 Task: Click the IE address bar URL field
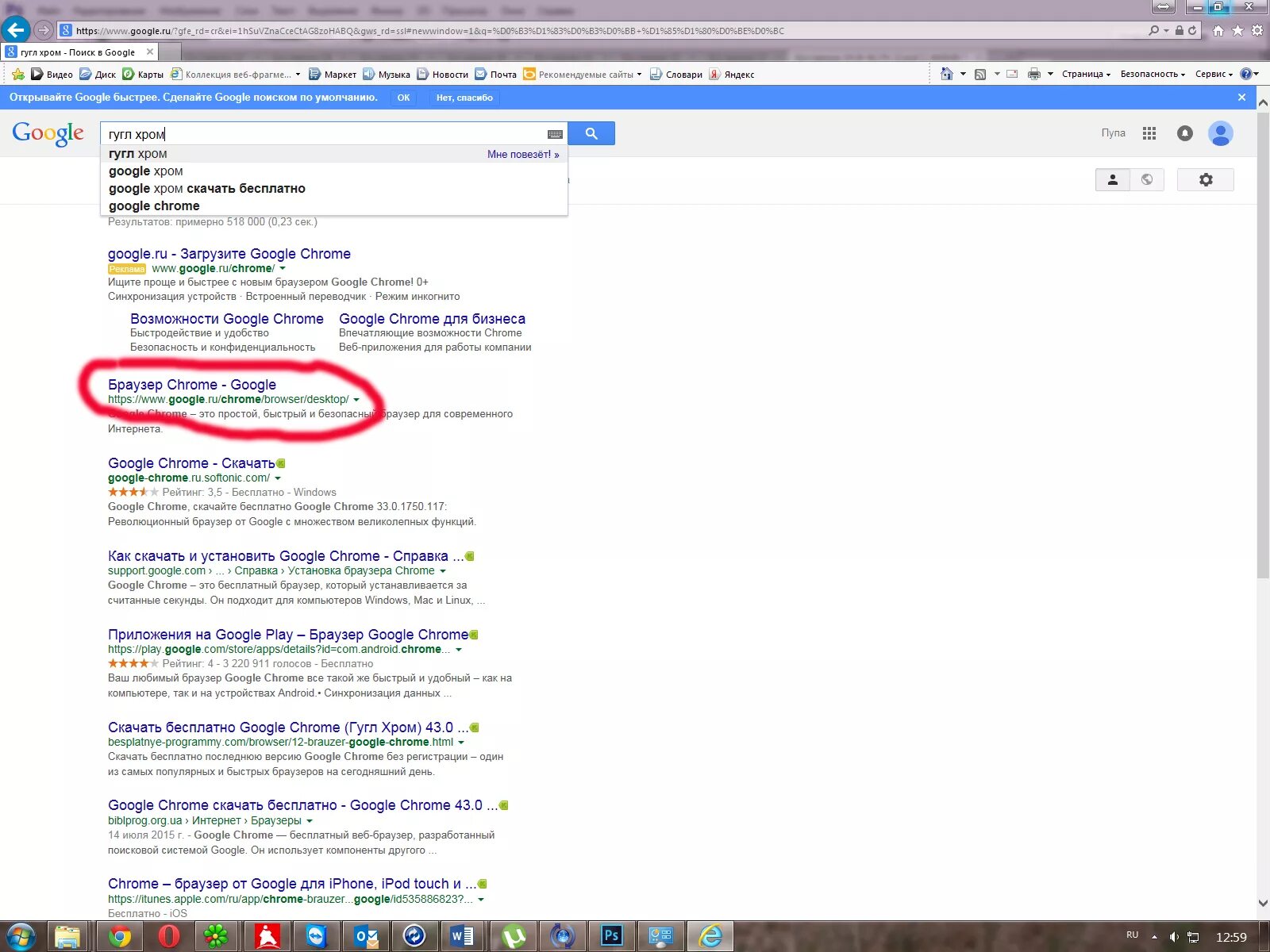pyautogui.click(x=603, y=31)
